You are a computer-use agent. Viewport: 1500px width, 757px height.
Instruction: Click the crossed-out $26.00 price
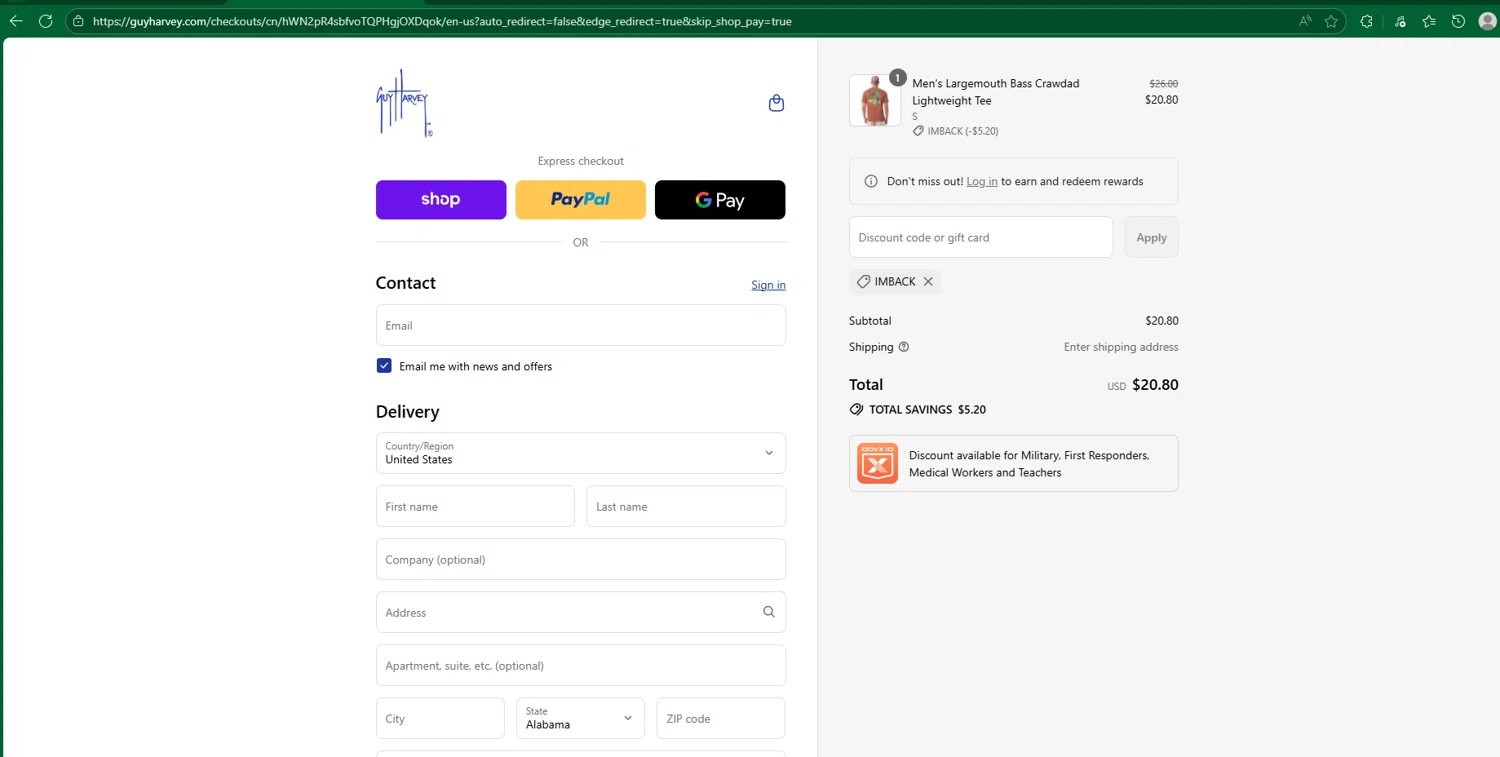click(x=1164, y=84)
